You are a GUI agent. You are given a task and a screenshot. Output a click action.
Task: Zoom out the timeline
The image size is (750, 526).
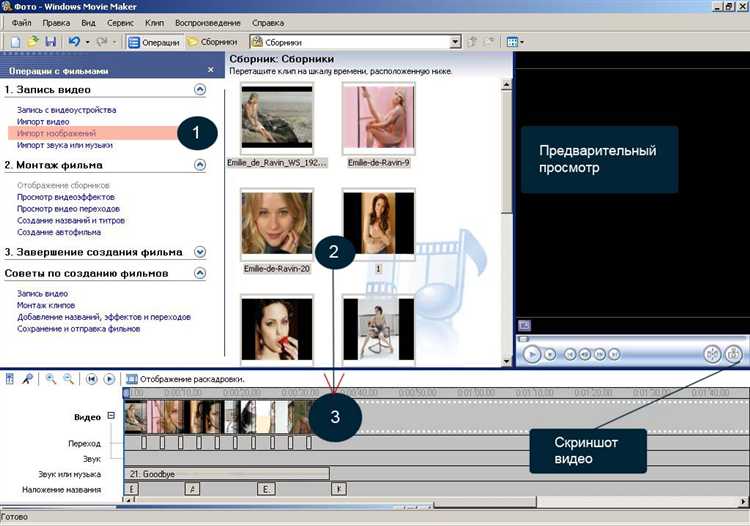coord(68,379)
